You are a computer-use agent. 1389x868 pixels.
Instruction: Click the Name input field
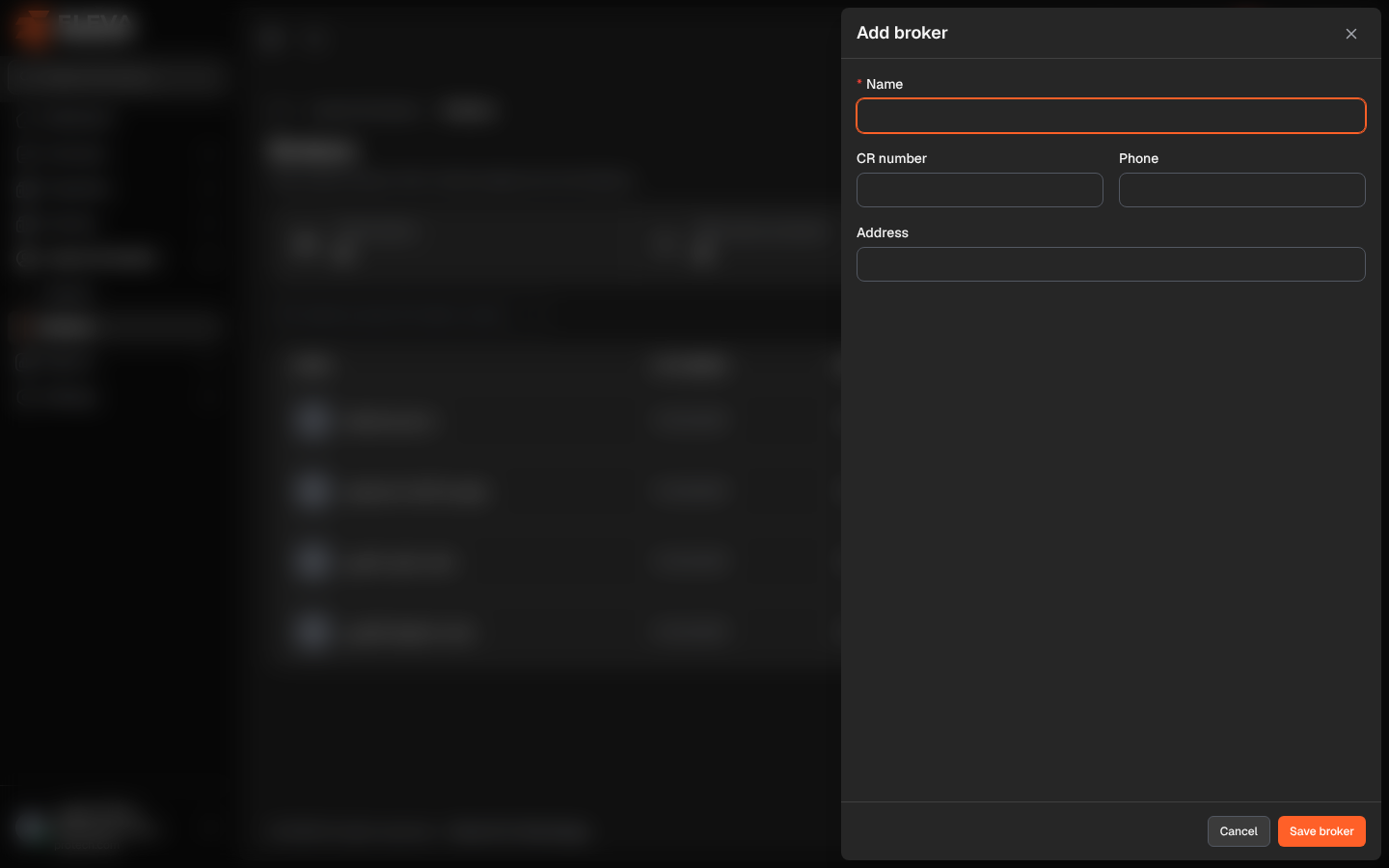pyautogui.click(x=1111, y=116)
